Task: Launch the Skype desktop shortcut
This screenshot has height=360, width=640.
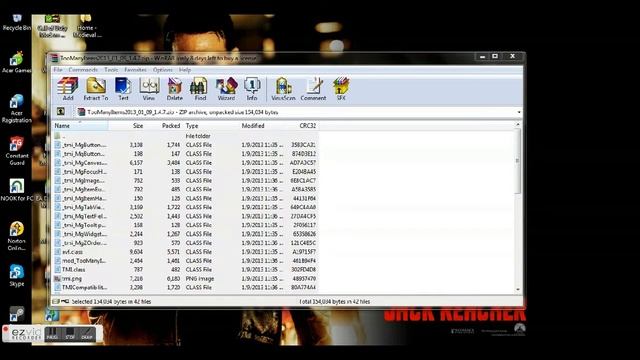Action: click(x=17, y=276)
